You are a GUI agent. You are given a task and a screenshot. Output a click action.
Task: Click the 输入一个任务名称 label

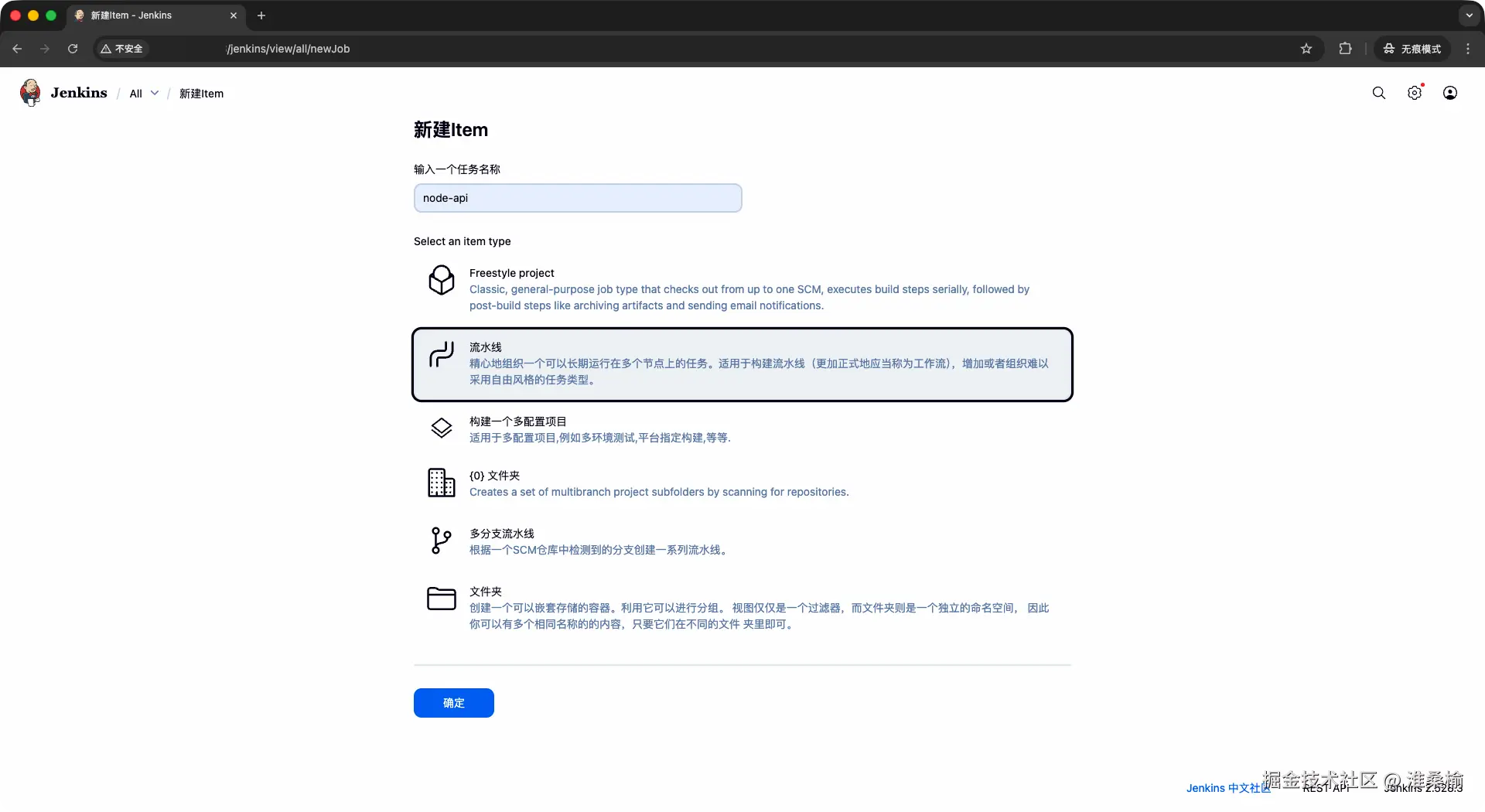(x=457, y=169)
